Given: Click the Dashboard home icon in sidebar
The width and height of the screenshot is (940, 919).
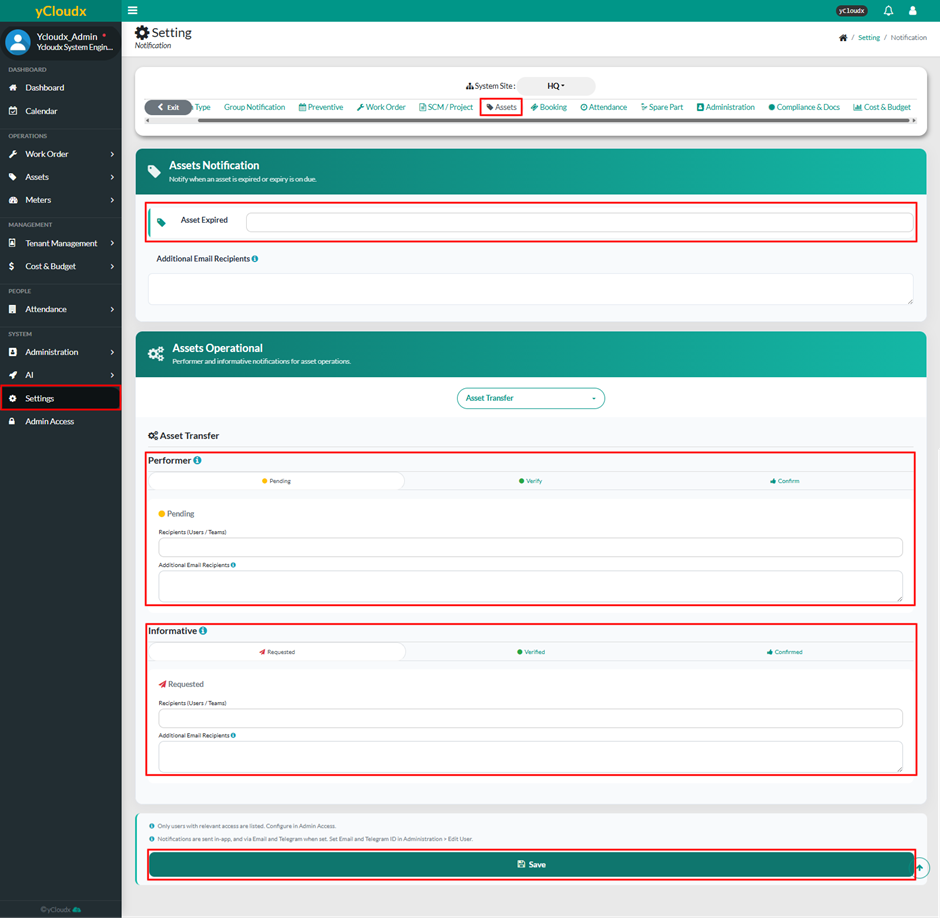Looking at the screenshot, I should 13,88.
